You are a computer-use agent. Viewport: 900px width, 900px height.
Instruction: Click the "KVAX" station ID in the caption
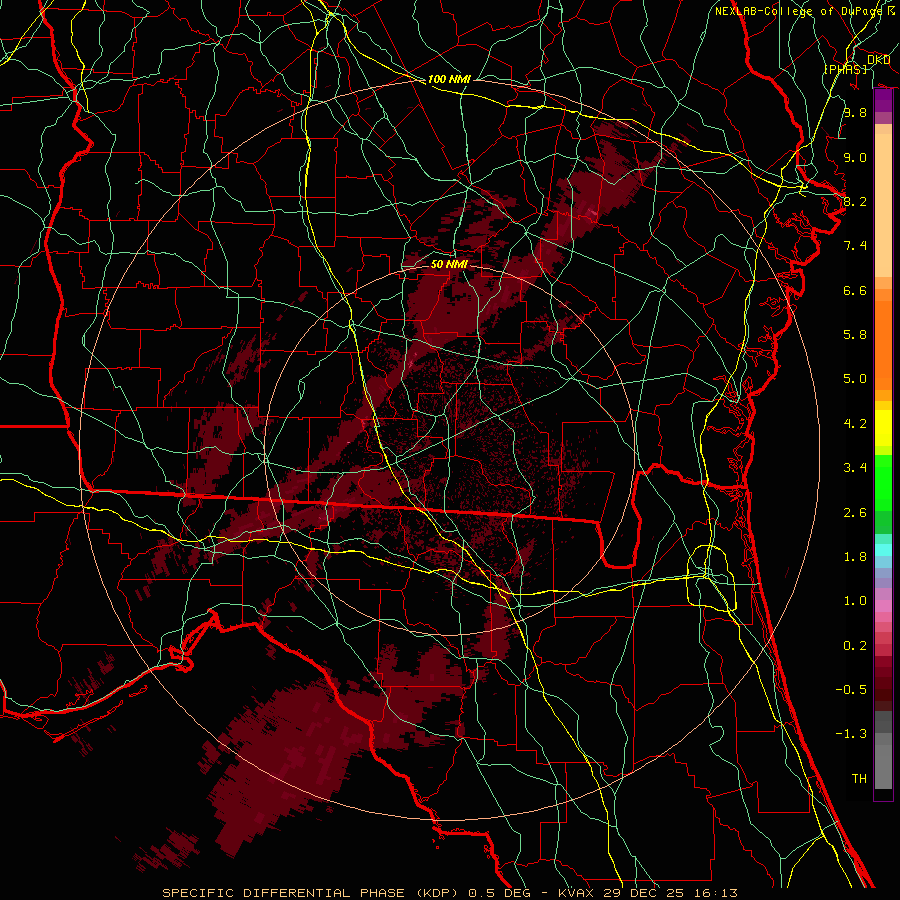click(574, 893)
